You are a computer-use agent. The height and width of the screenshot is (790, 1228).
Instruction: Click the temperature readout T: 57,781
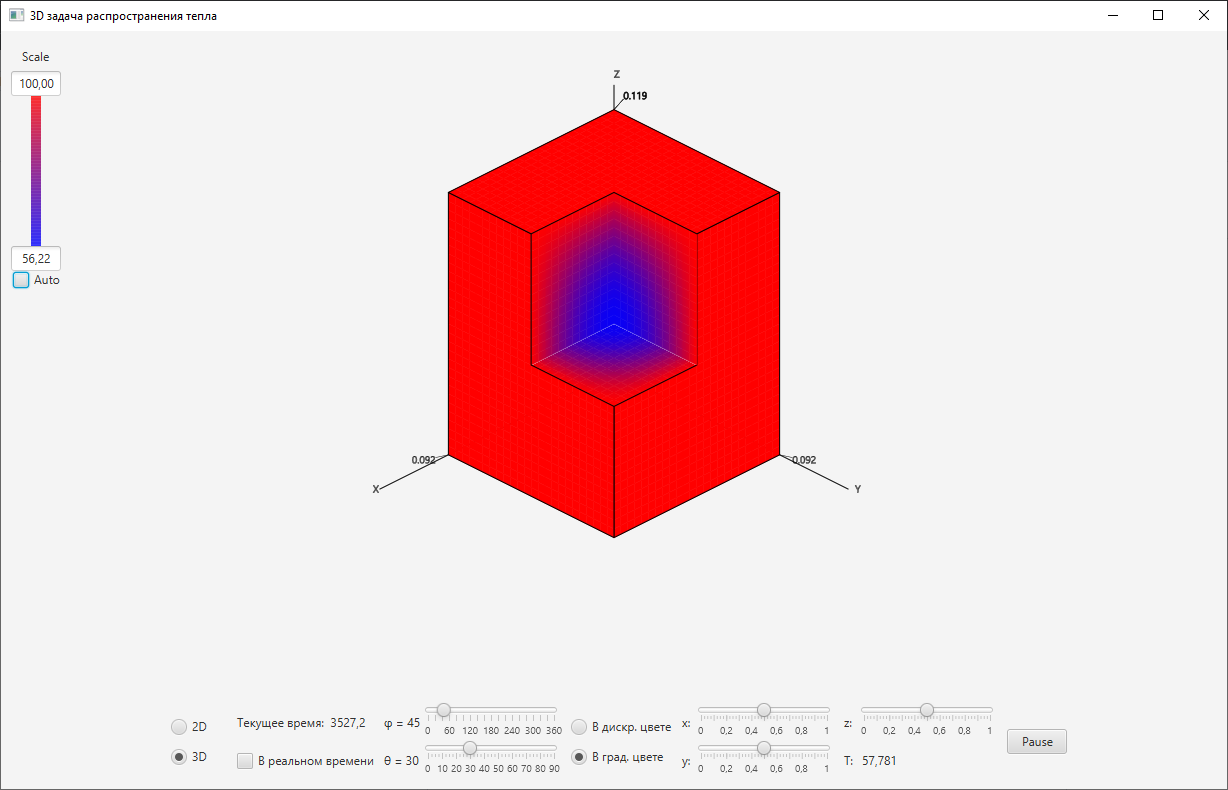coord(870,761)
